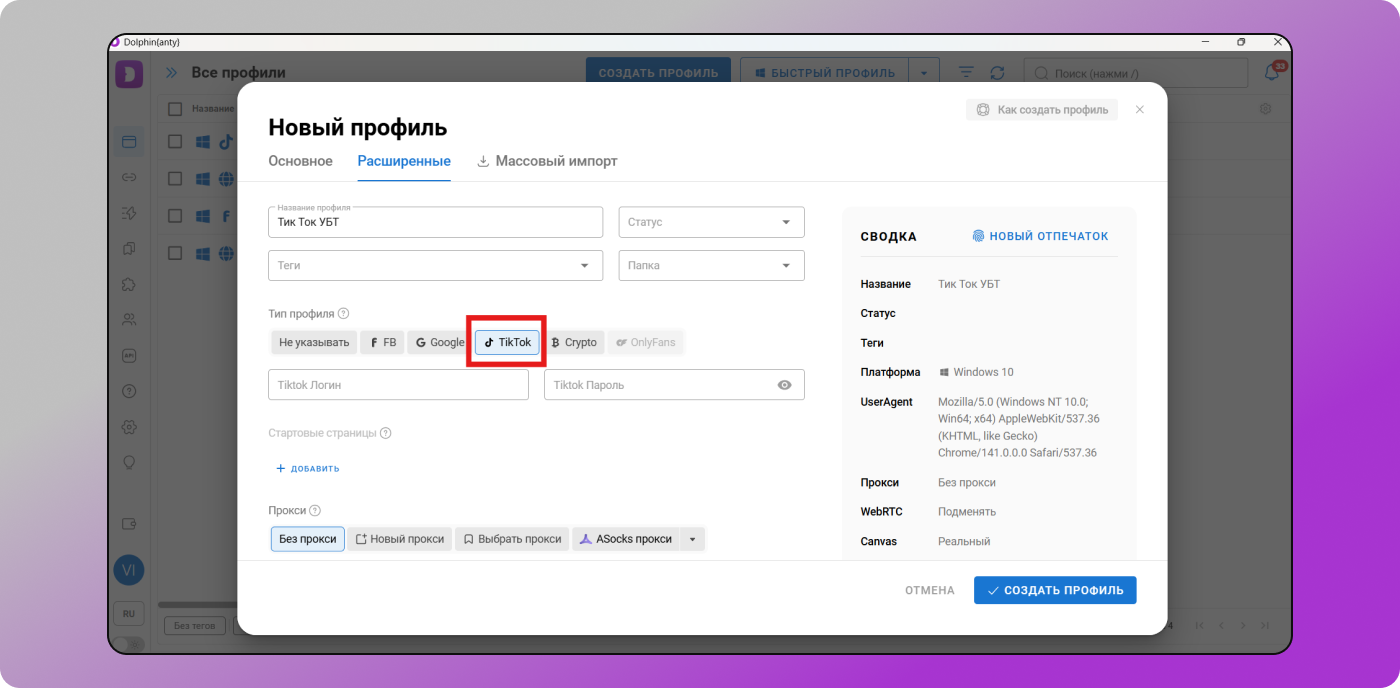Open the Теги dropdown
Screen dimensions: 1400x688
coord(435,265)
